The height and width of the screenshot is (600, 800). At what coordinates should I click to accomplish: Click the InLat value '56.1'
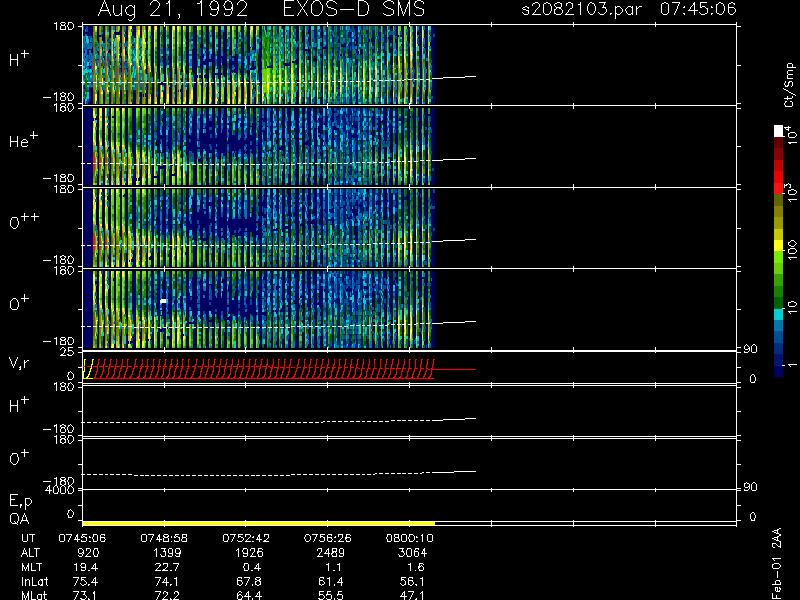(413, 581)
